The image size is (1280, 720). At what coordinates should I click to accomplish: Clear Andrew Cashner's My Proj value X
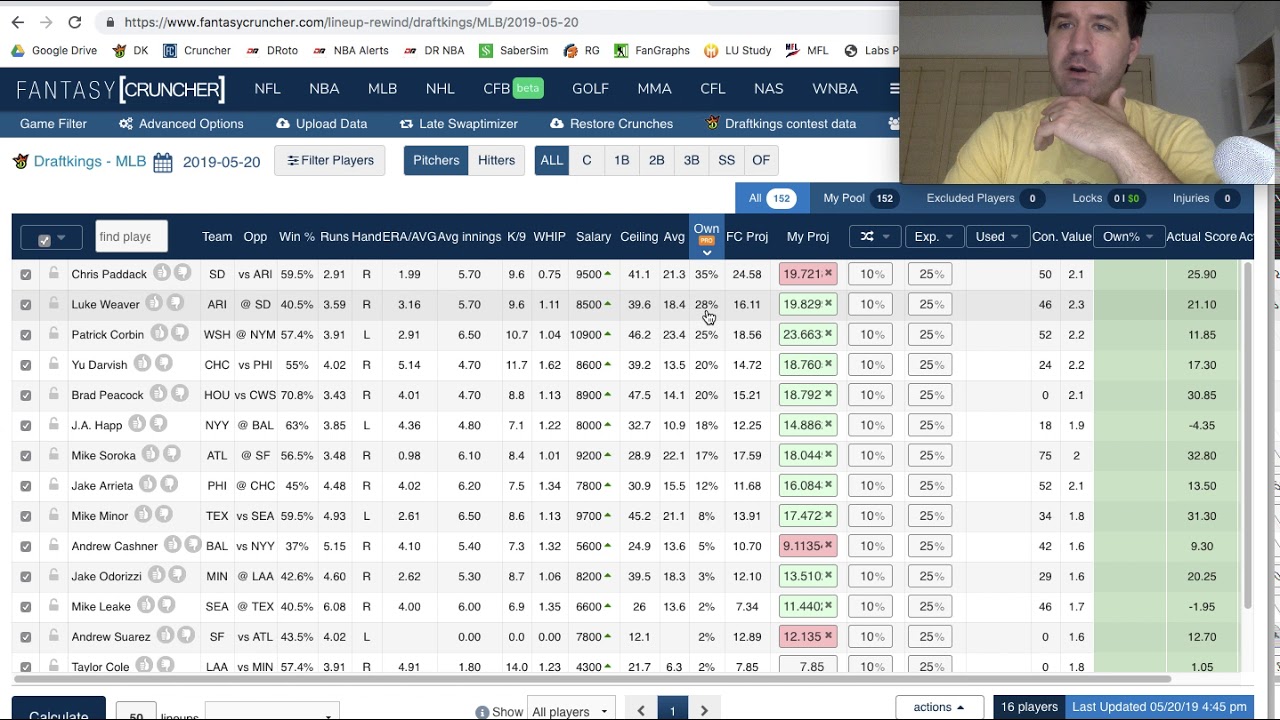click(x=828, y=546)
